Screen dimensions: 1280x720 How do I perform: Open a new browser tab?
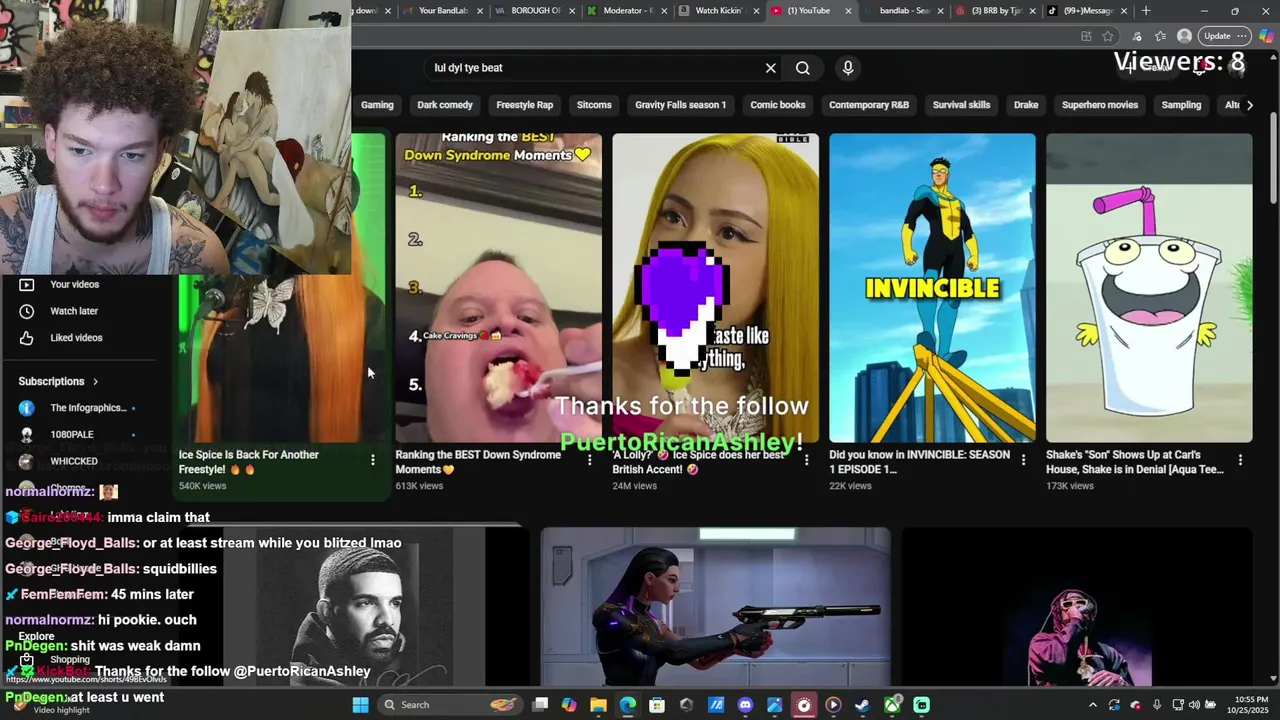(x=1146, y=11)
